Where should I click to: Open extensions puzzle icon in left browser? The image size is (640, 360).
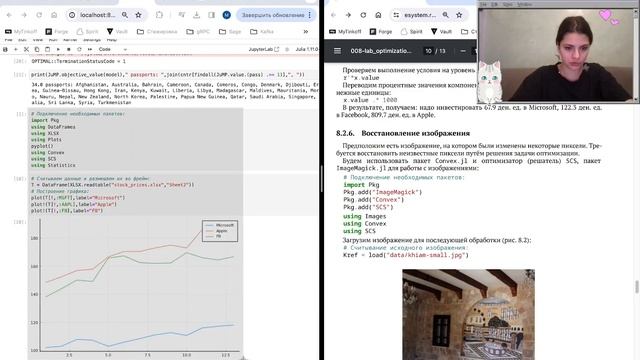[159, 15]
